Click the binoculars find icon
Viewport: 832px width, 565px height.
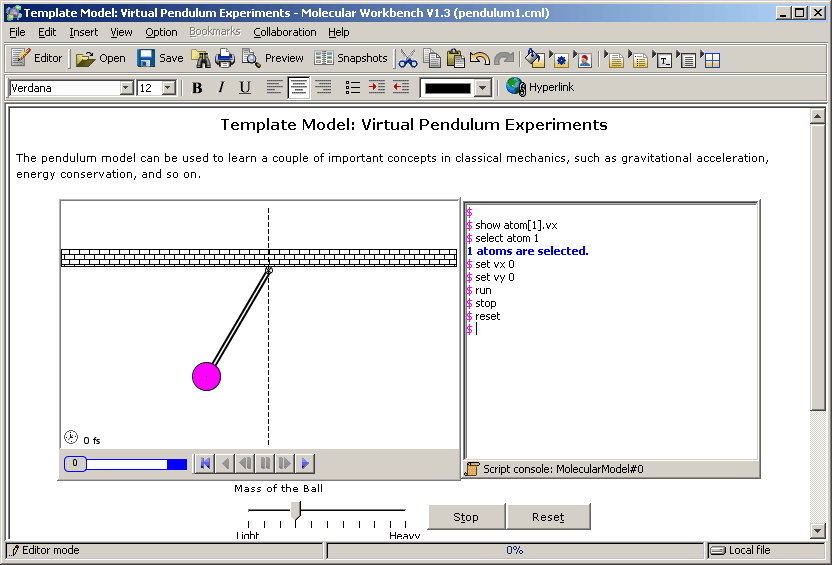point(201,58)
